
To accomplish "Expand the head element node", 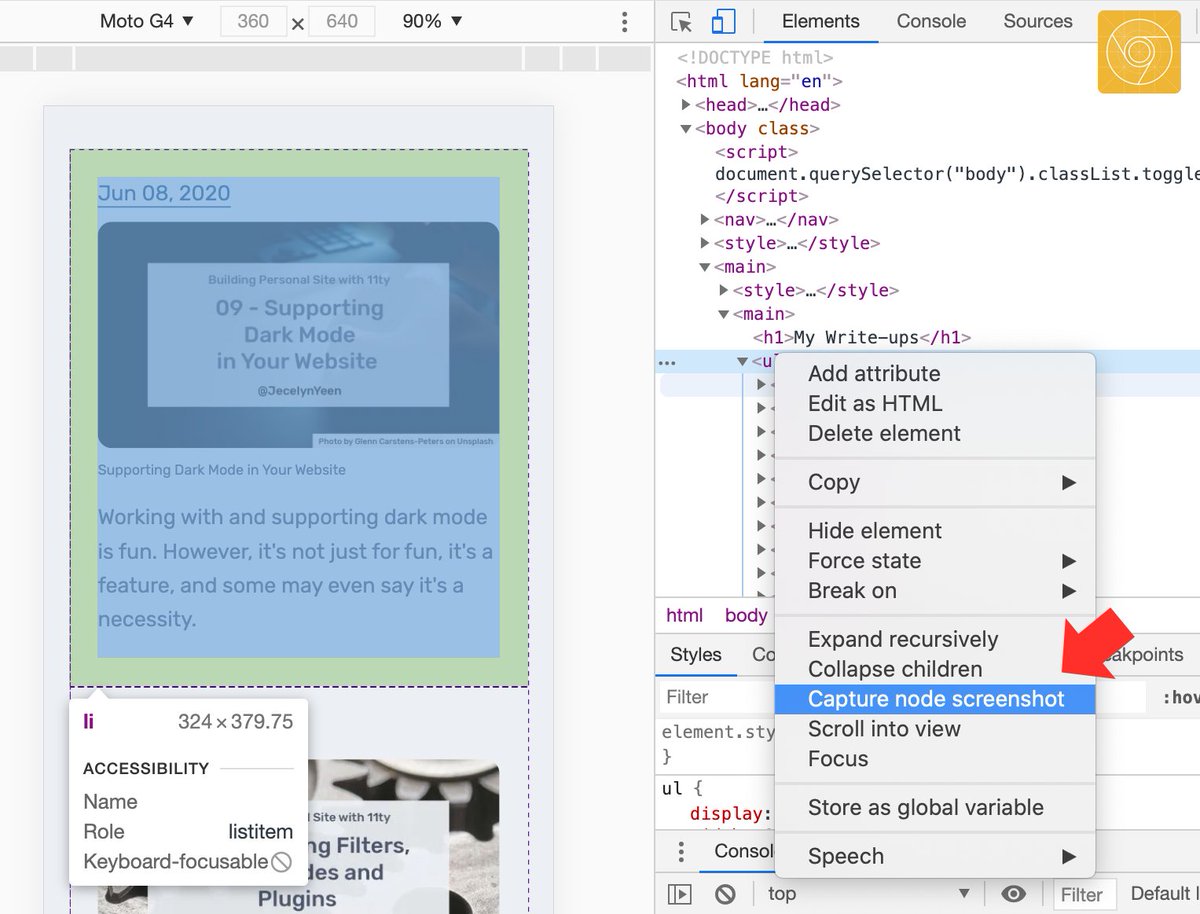I will (686, 104).
